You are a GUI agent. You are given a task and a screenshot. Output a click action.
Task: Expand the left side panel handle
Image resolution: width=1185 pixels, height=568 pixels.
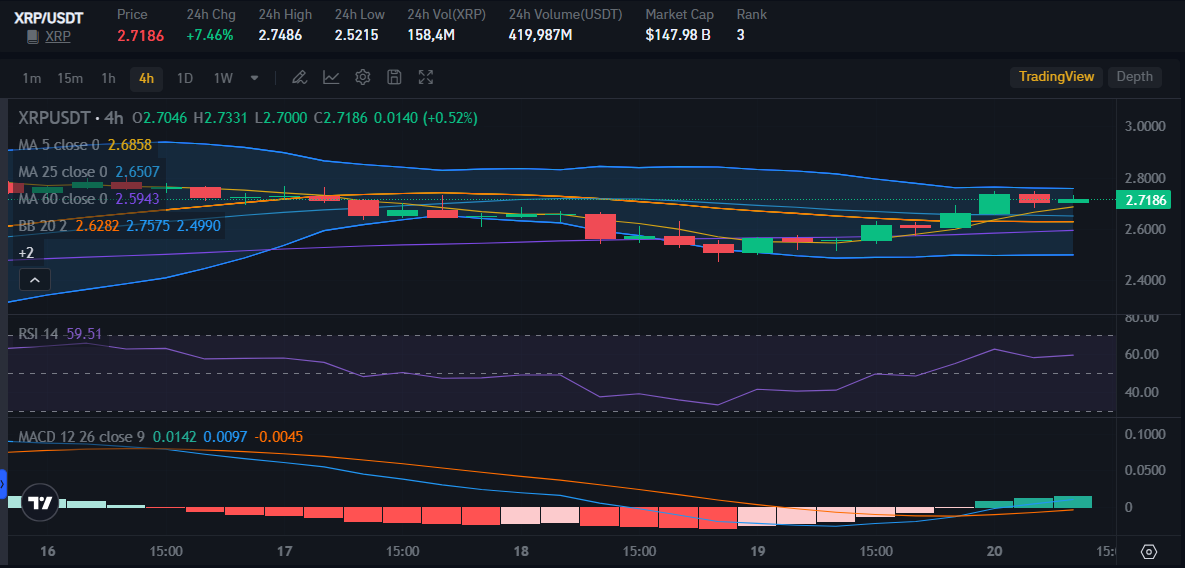[2, 482]
